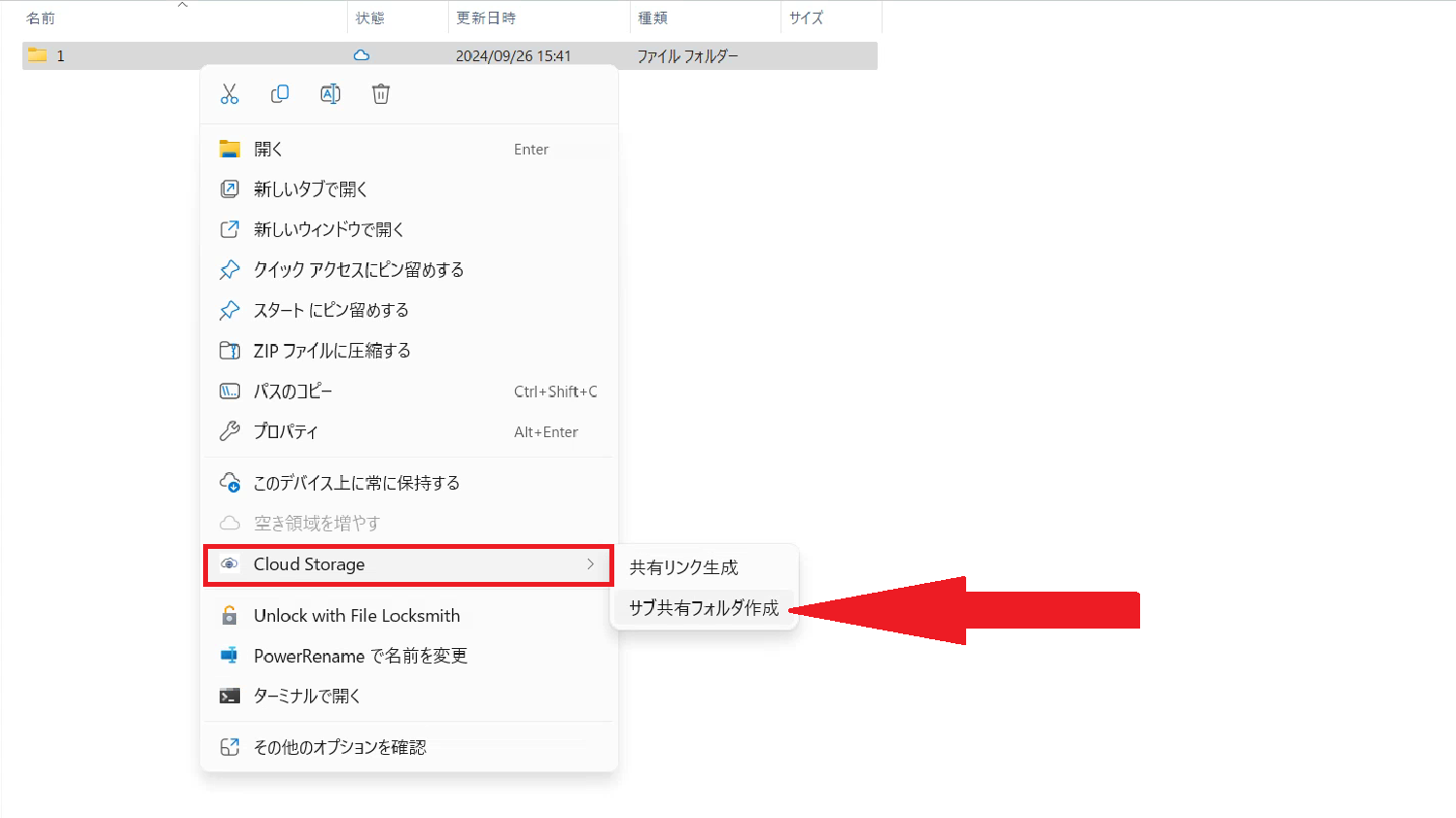
Task: Click the Copy icon in context menu
Action: pyautogui.click(x=280, y=94)
